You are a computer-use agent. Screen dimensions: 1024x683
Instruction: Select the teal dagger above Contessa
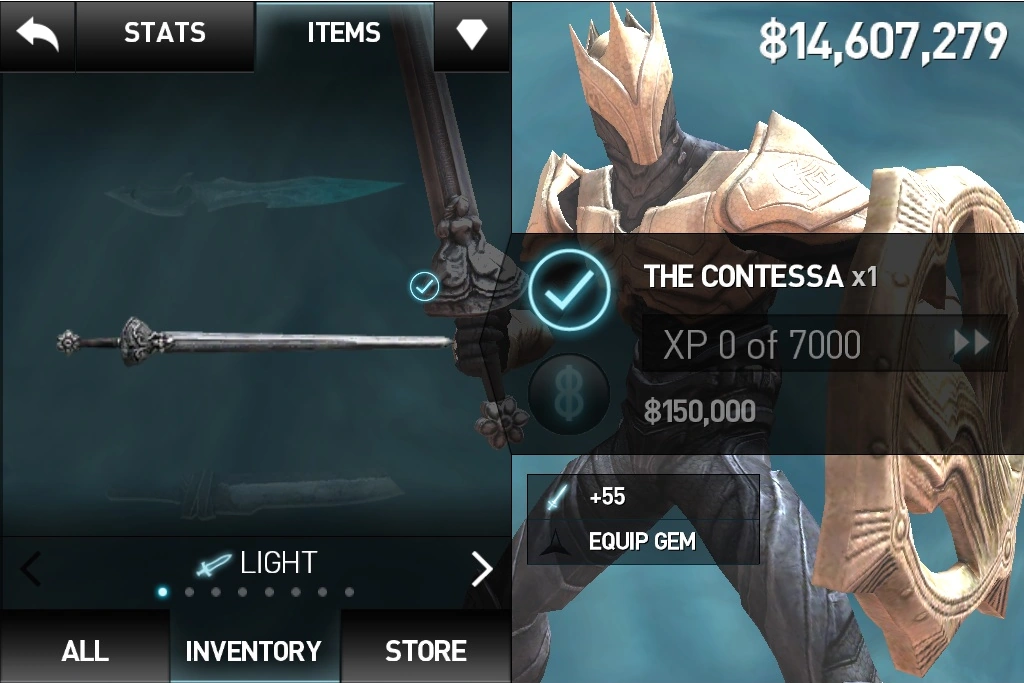[255, 192]
